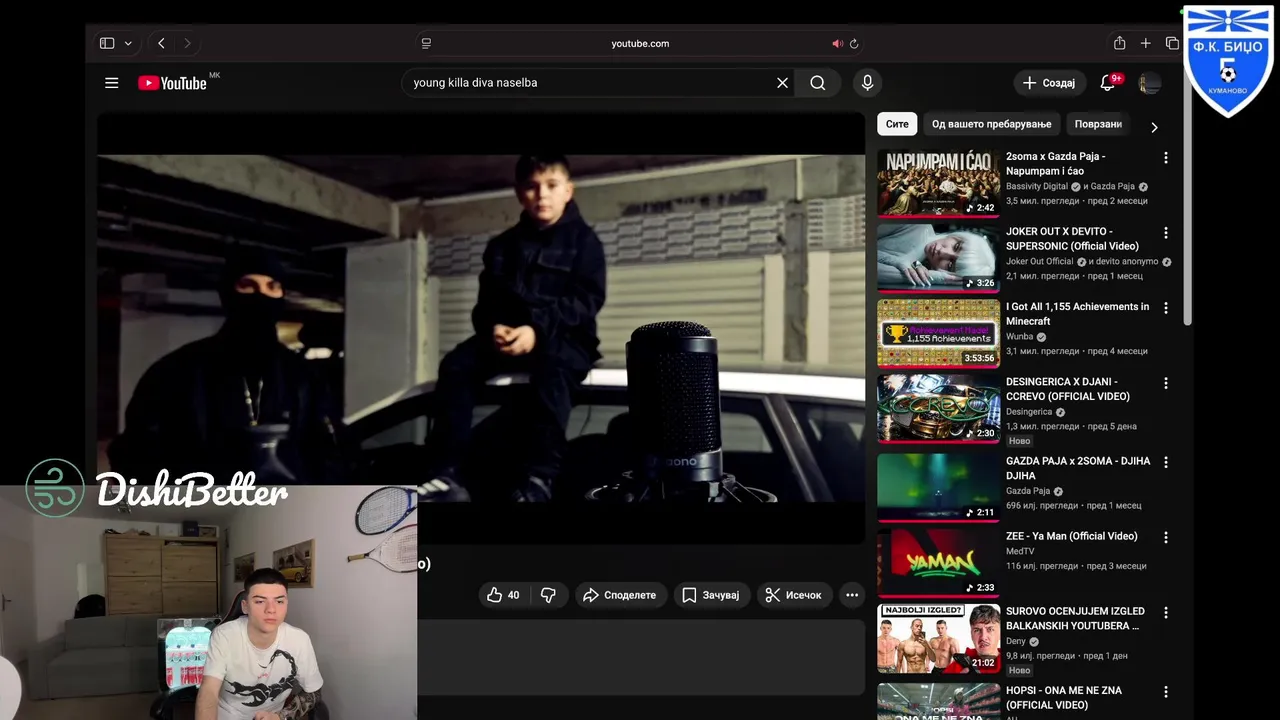Mute the tab via address bar speaker icon
Image resolution: width=1280 pixels, height=720 pixels.
pos(838,43)
